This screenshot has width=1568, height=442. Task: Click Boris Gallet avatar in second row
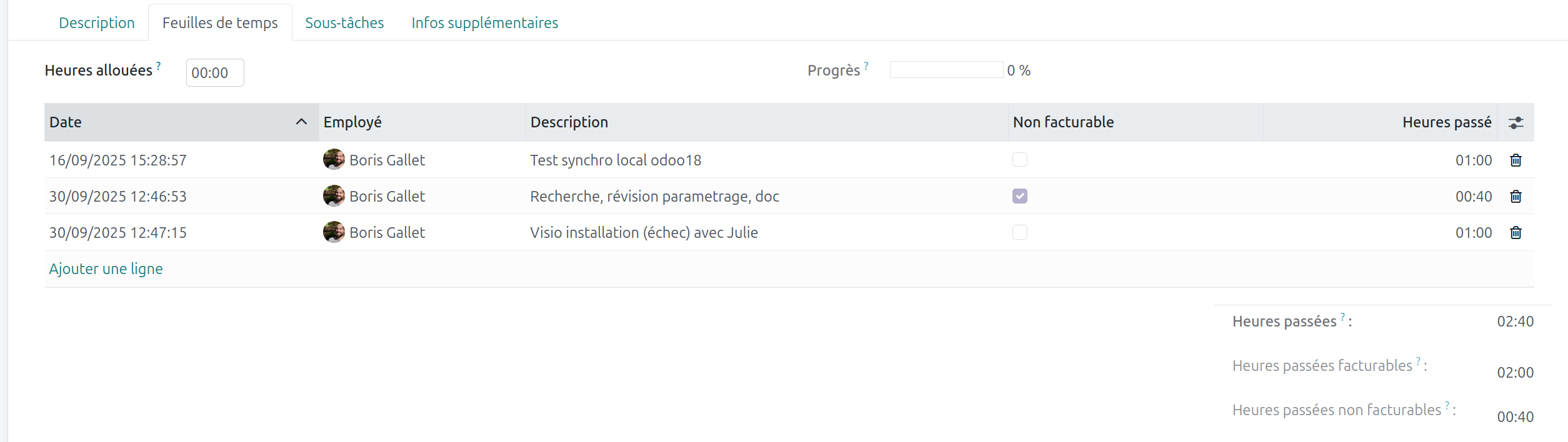pos(334,196)
